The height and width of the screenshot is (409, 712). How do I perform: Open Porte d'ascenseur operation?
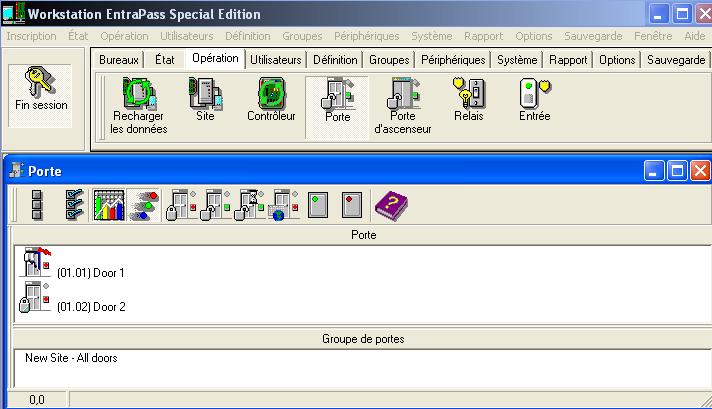[403, 94]
